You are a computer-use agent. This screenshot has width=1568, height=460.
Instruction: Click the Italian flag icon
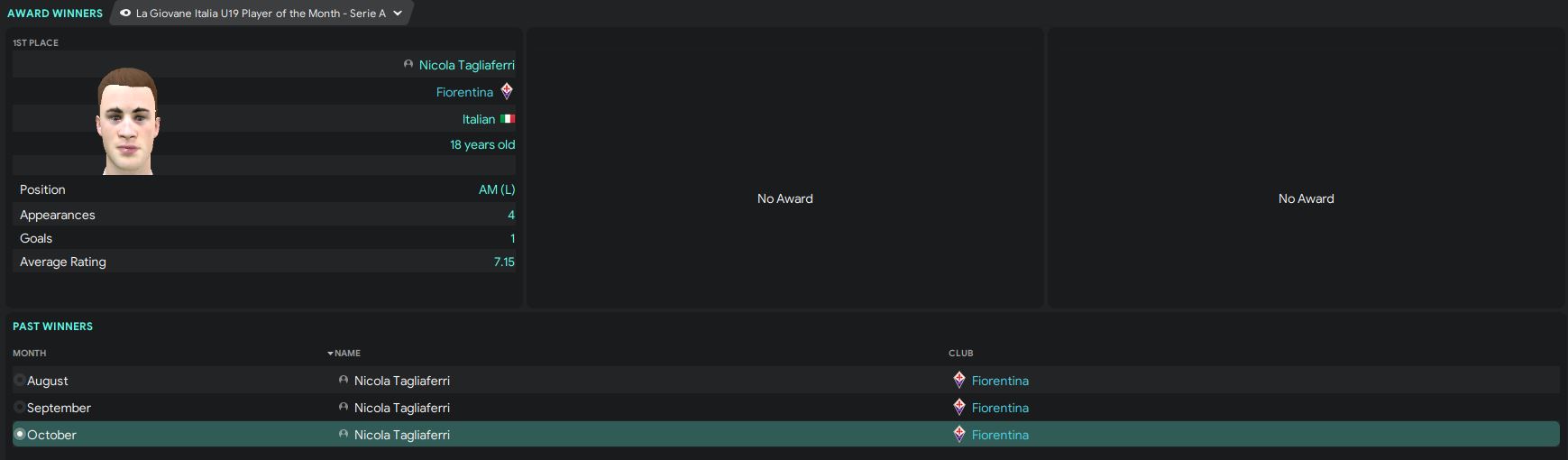508,119
